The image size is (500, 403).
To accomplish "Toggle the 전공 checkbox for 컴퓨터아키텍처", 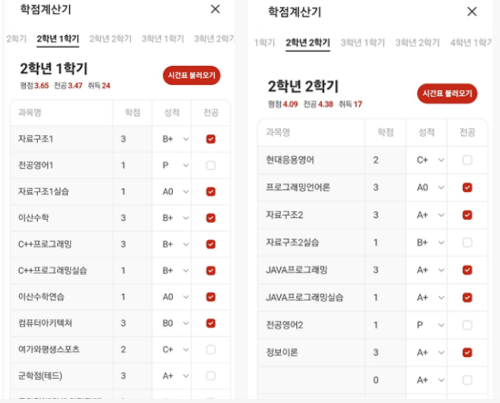I will click(211, 323).
